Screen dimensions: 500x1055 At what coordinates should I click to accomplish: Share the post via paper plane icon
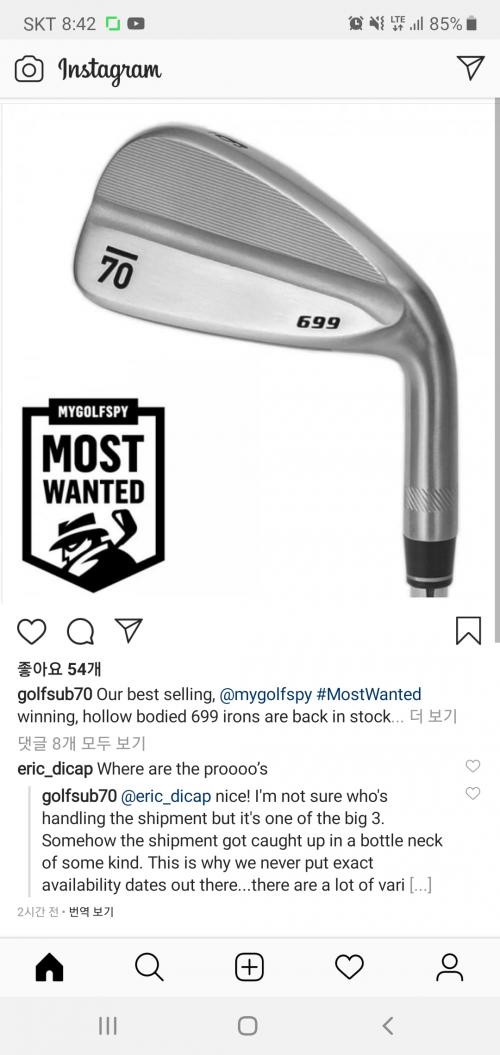(129, 630)
